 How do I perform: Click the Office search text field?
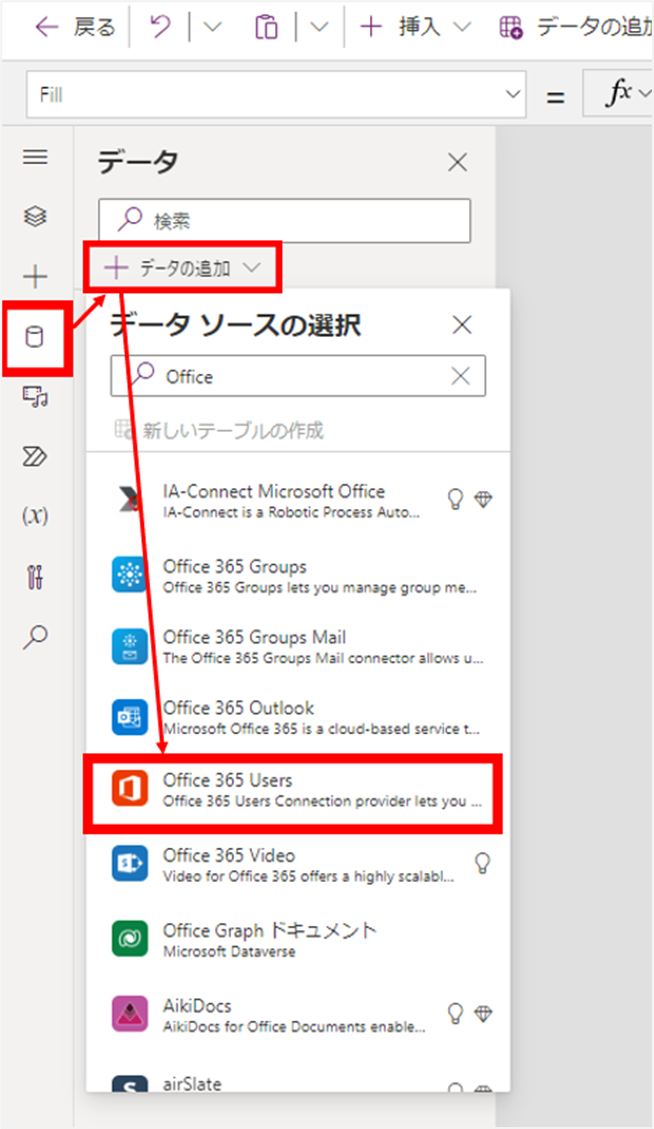[298, 376]
